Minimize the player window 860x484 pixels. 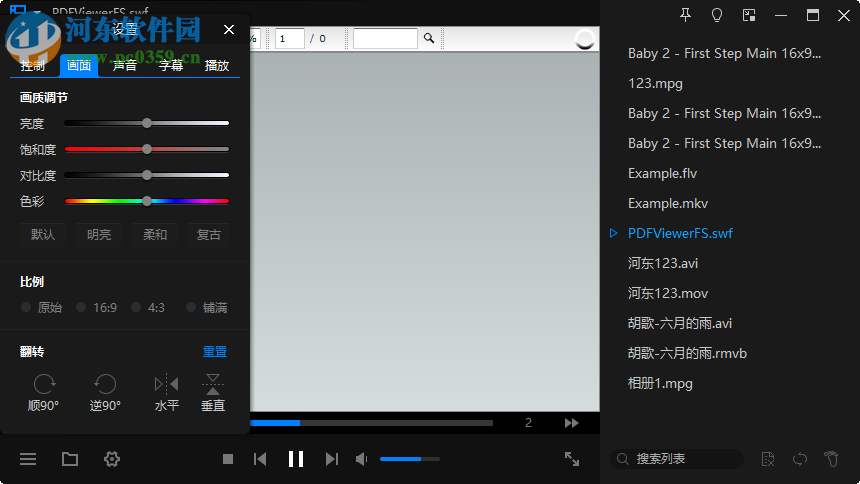[x=781, y=15]
